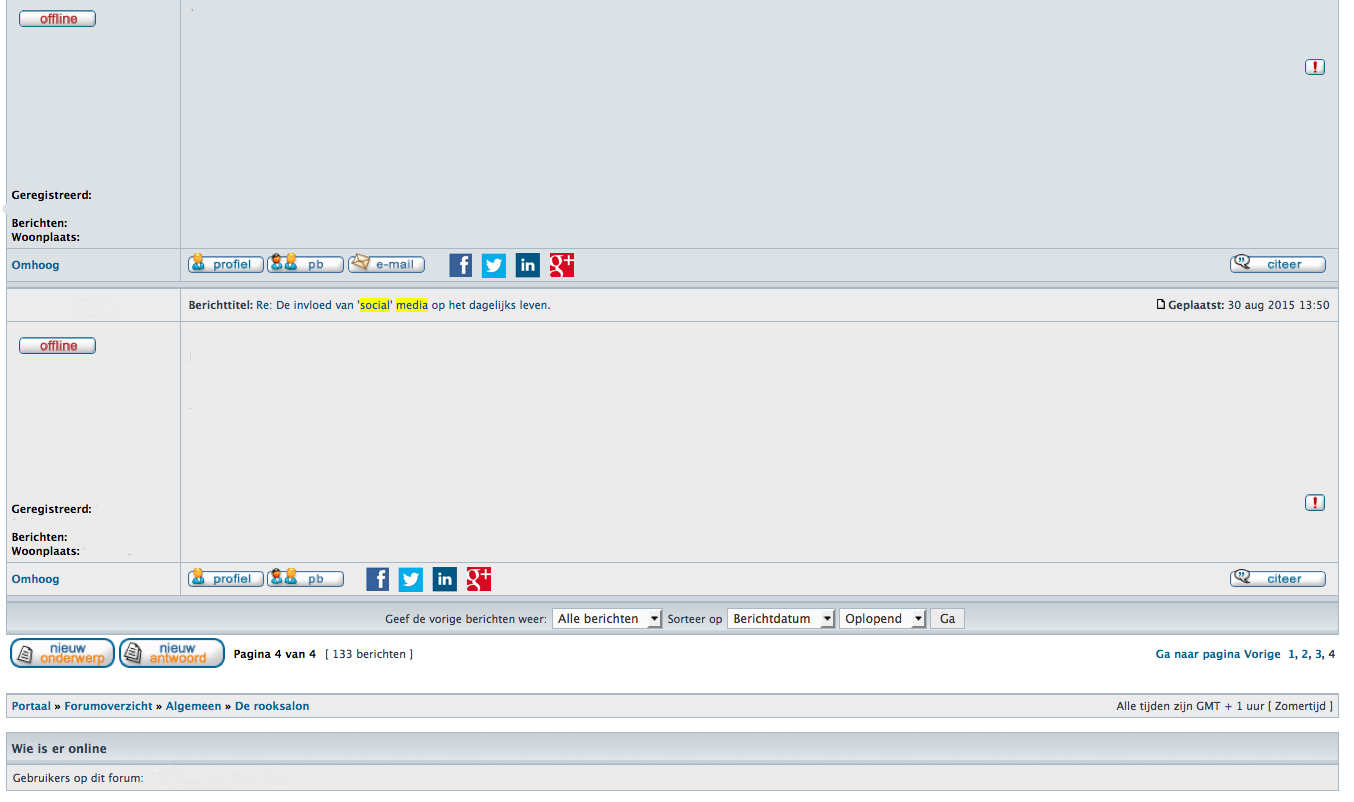Open profiel of the second post's author
1354x802 pixels.
[x=226, y=578]
